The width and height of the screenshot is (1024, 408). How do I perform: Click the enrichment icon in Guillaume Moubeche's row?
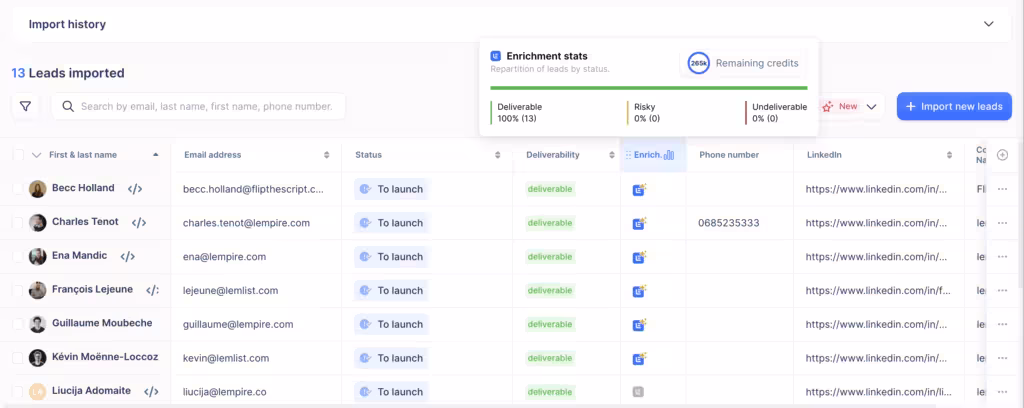click(640, 324)
